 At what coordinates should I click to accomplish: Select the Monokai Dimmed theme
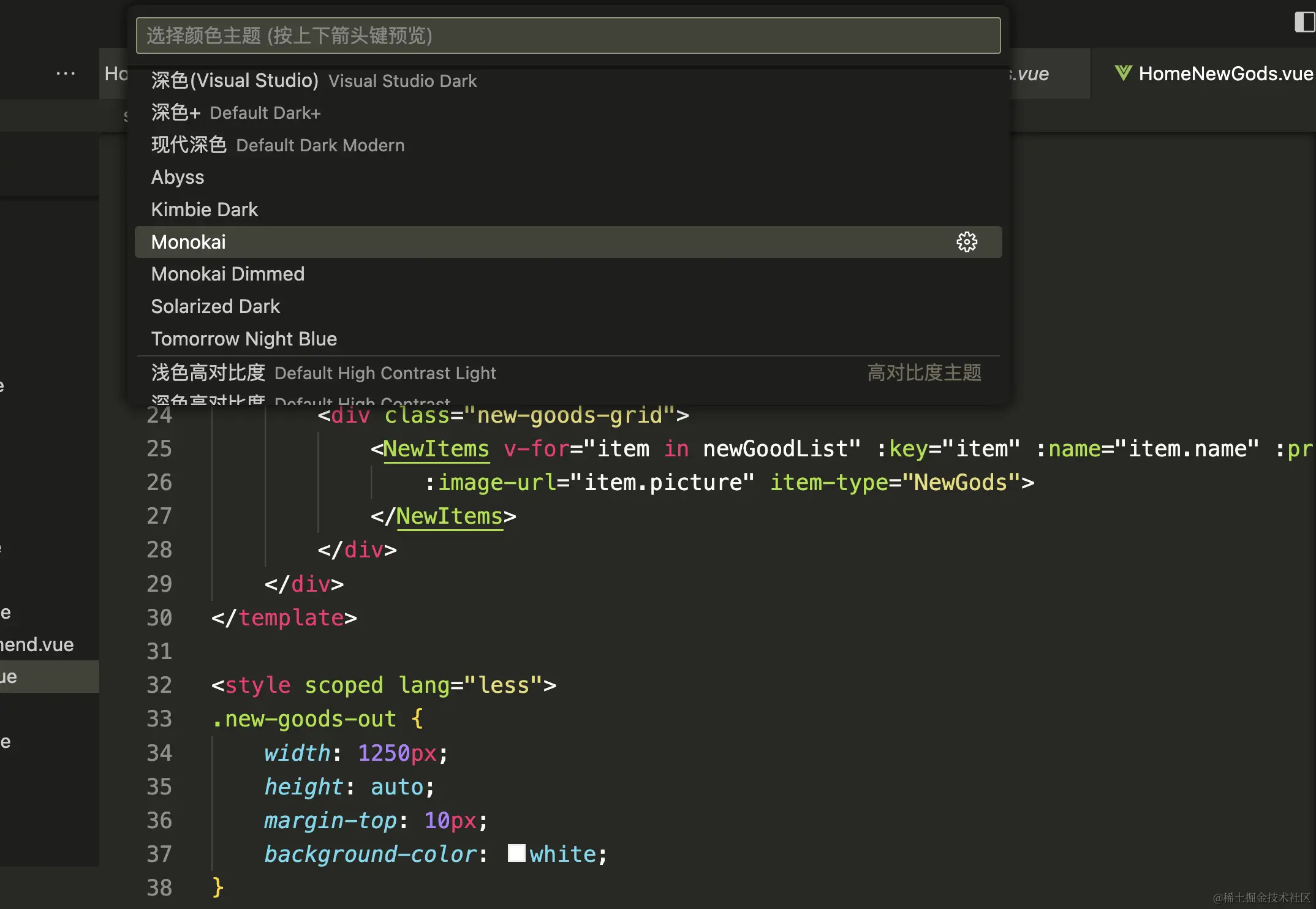[228, 274]
